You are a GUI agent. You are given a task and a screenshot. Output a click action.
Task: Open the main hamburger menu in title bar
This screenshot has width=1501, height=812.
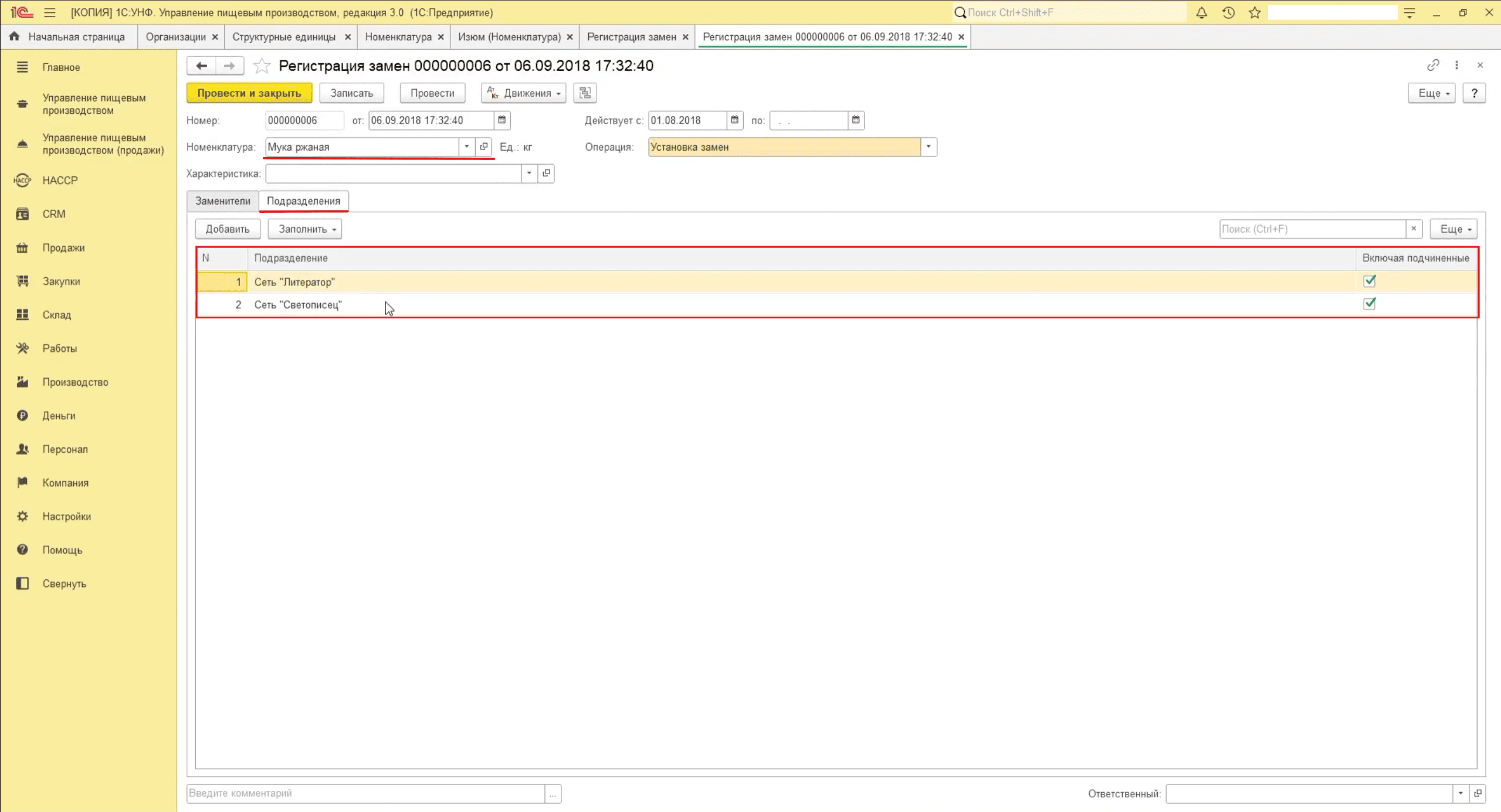click(50, 12)
